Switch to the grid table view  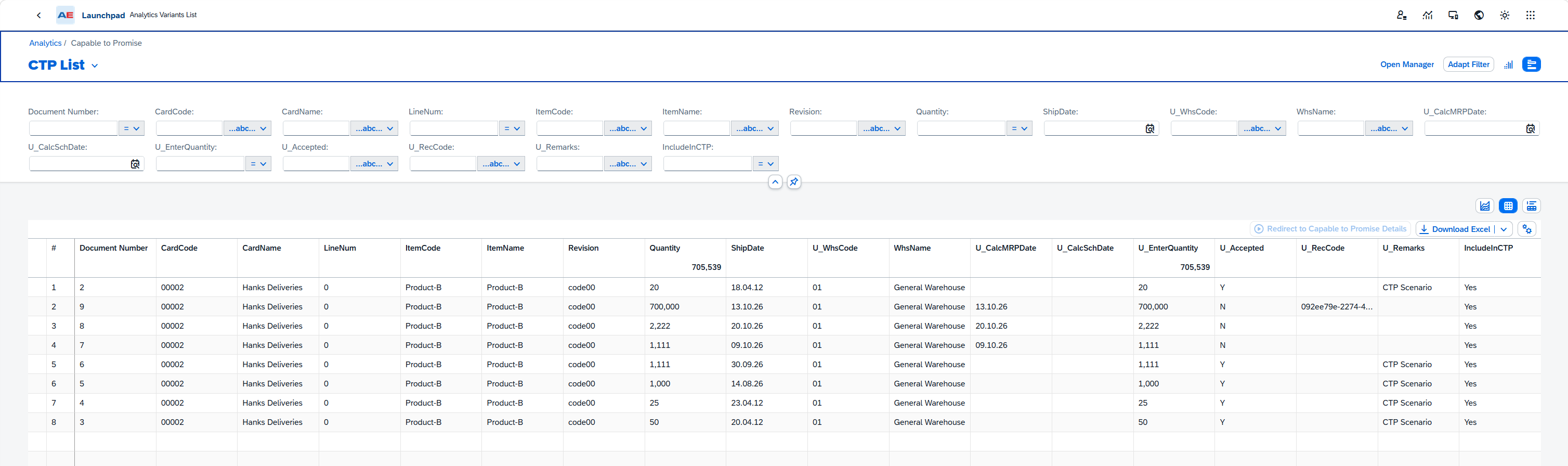1508,206
